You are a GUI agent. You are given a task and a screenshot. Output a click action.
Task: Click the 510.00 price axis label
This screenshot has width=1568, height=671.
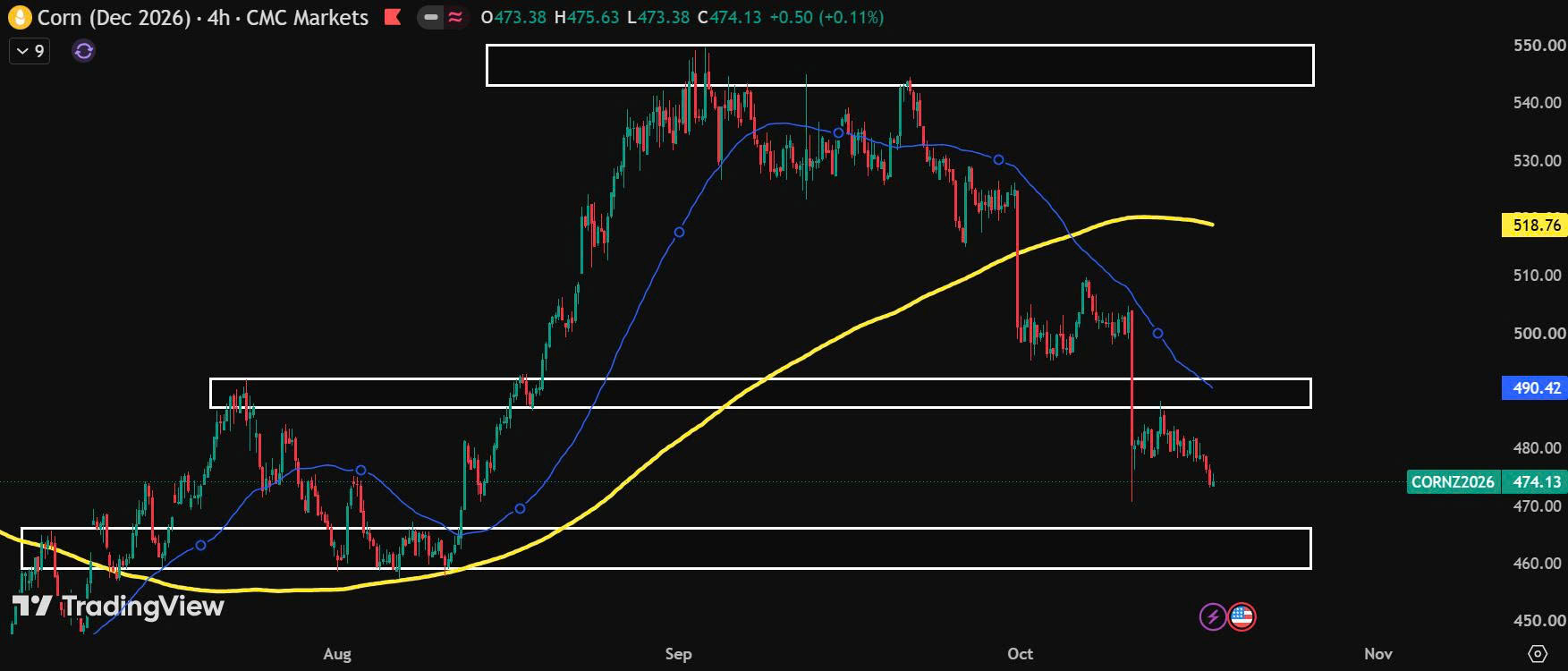click(x=1538, y=276)
